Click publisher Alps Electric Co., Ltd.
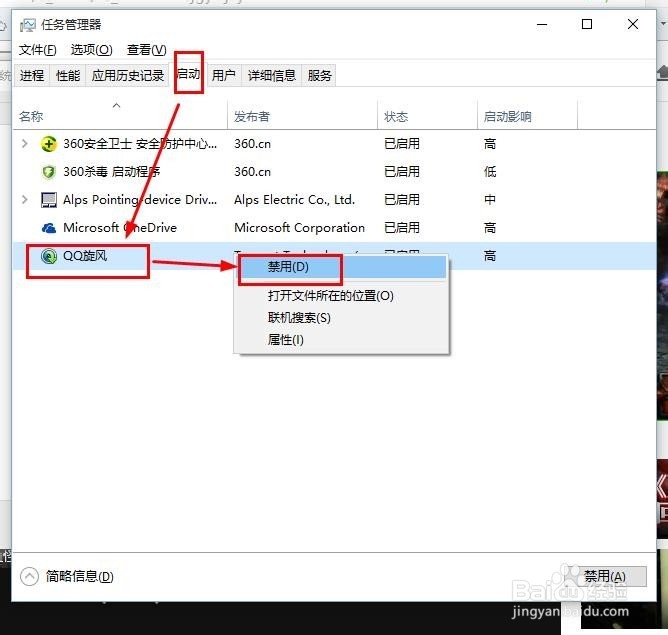This screenshot has width=668, height=635. 294,200
